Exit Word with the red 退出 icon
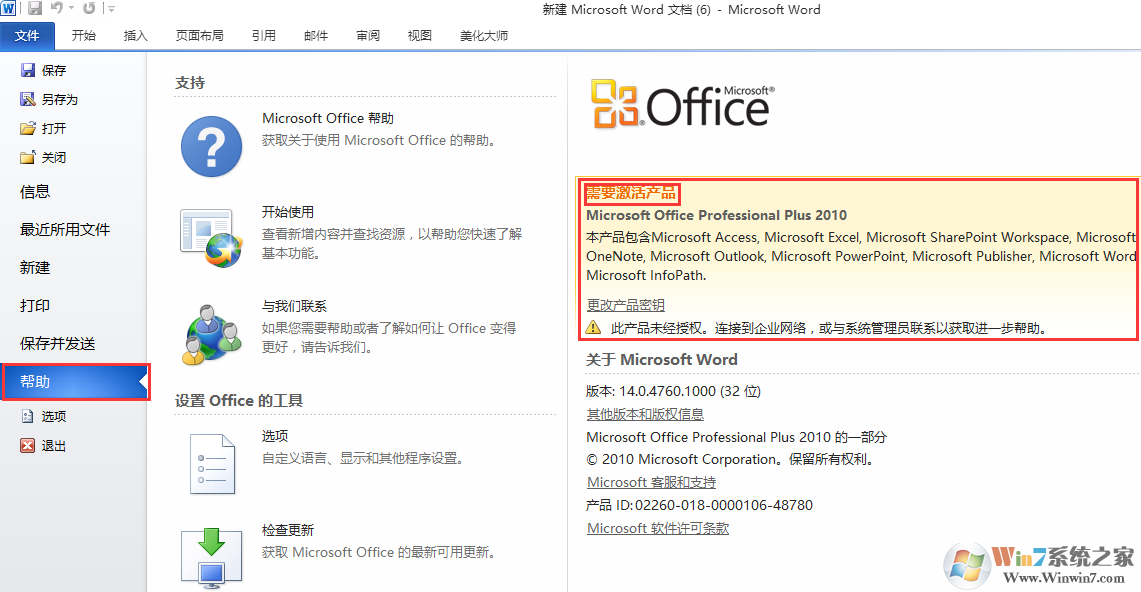Screen dimensions: 1141x592 pos(28,445)
